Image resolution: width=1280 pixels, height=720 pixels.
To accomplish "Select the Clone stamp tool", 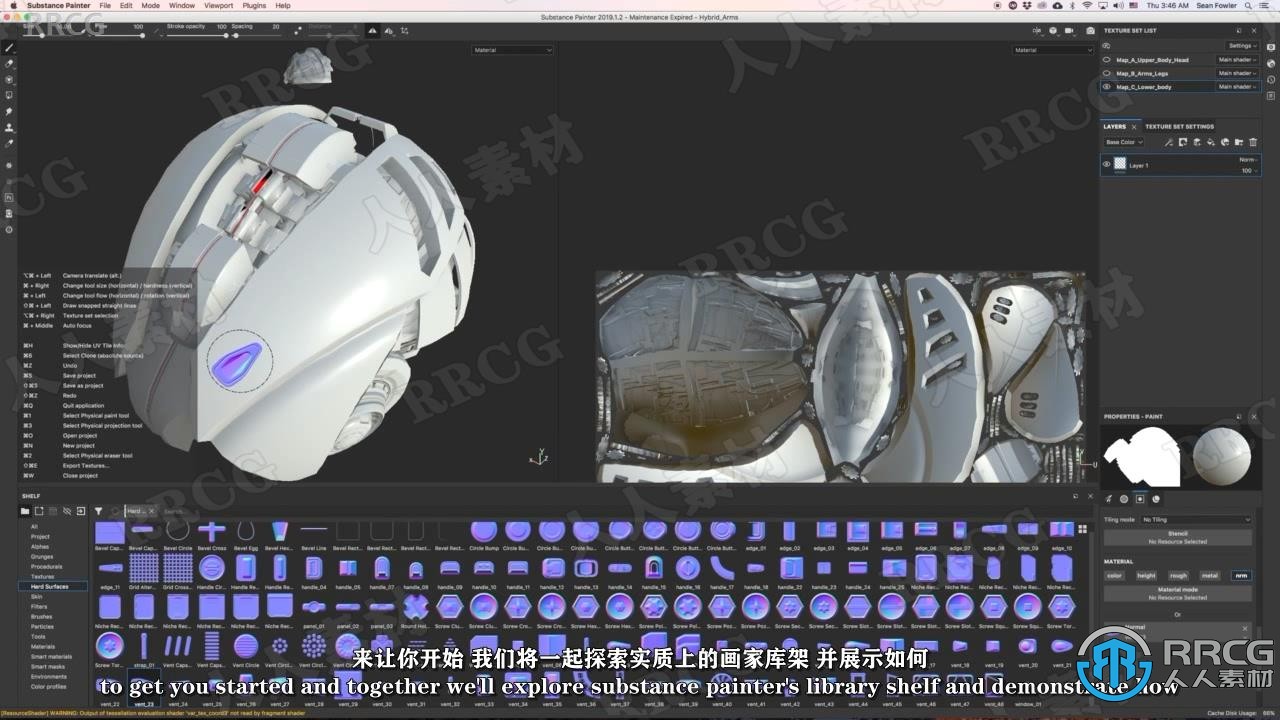I will tap(9, 127).
